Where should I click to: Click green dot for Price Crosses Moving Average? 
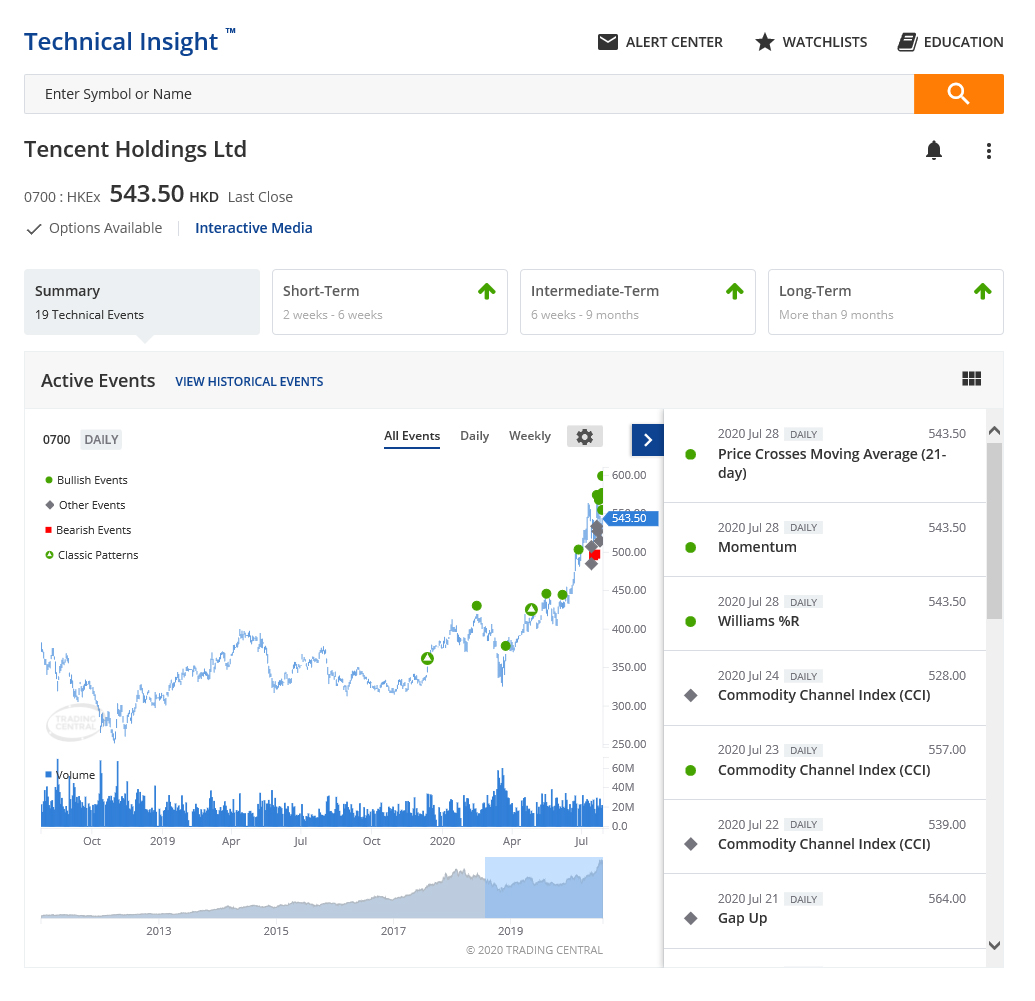click(x=690, y=454)
